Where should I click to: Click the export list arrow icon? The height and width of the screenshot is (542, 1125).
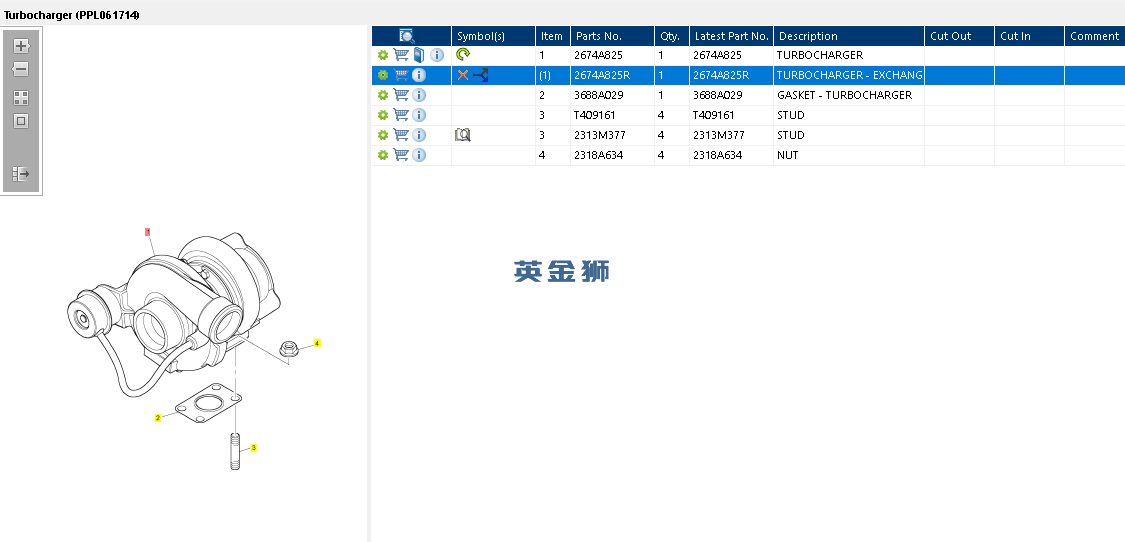tap(21, 174)
